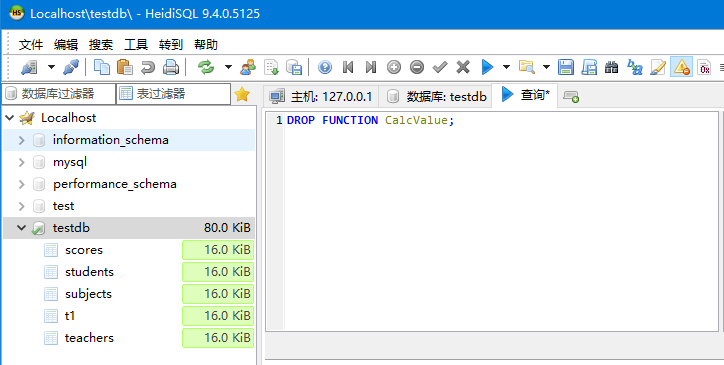This screenshot has height=365, width=724.
Task: Click the Print icon in toolbar
Action: coord(171,67)
